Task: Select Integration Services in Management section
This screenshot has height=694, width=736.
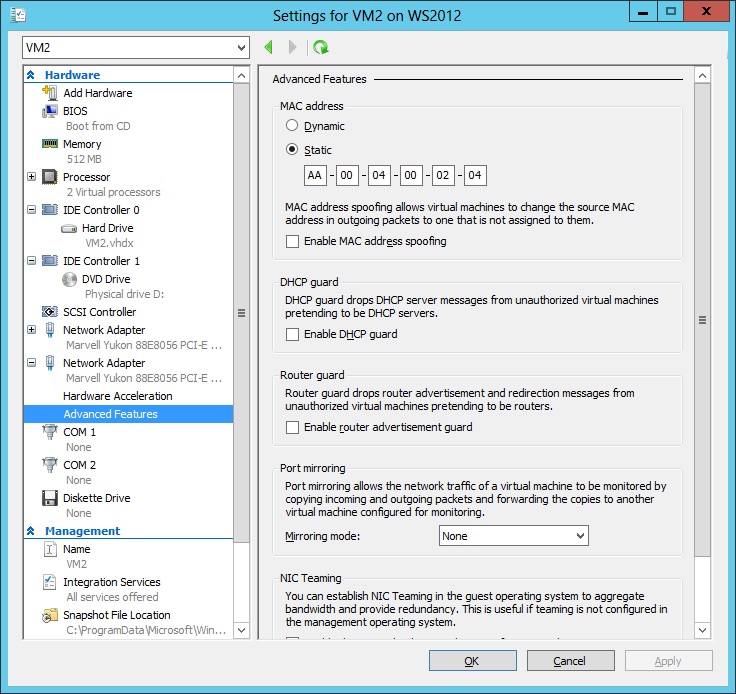Action: coord(111,582)
